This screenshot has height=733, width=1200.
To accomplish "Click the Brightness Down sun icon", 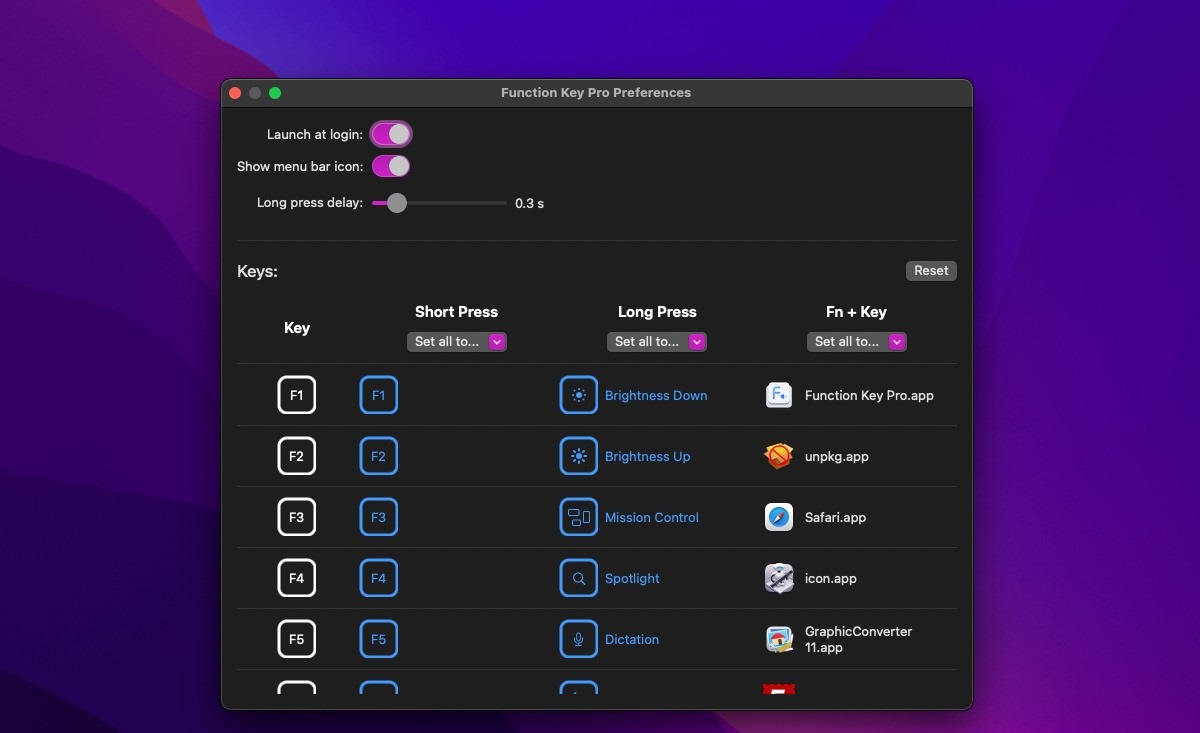I will pyautogui.click(x=578, y=395).
